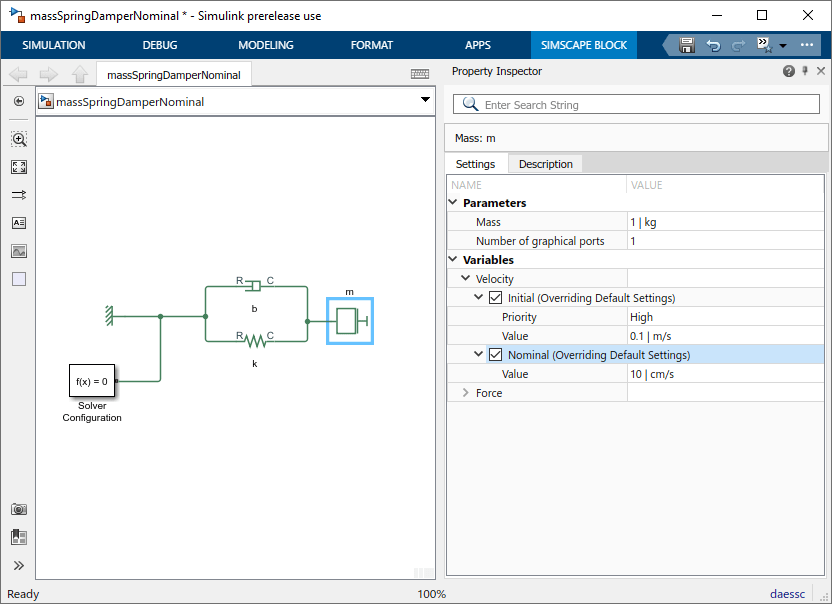Collapse the Velocity variable node

(465, 278)
